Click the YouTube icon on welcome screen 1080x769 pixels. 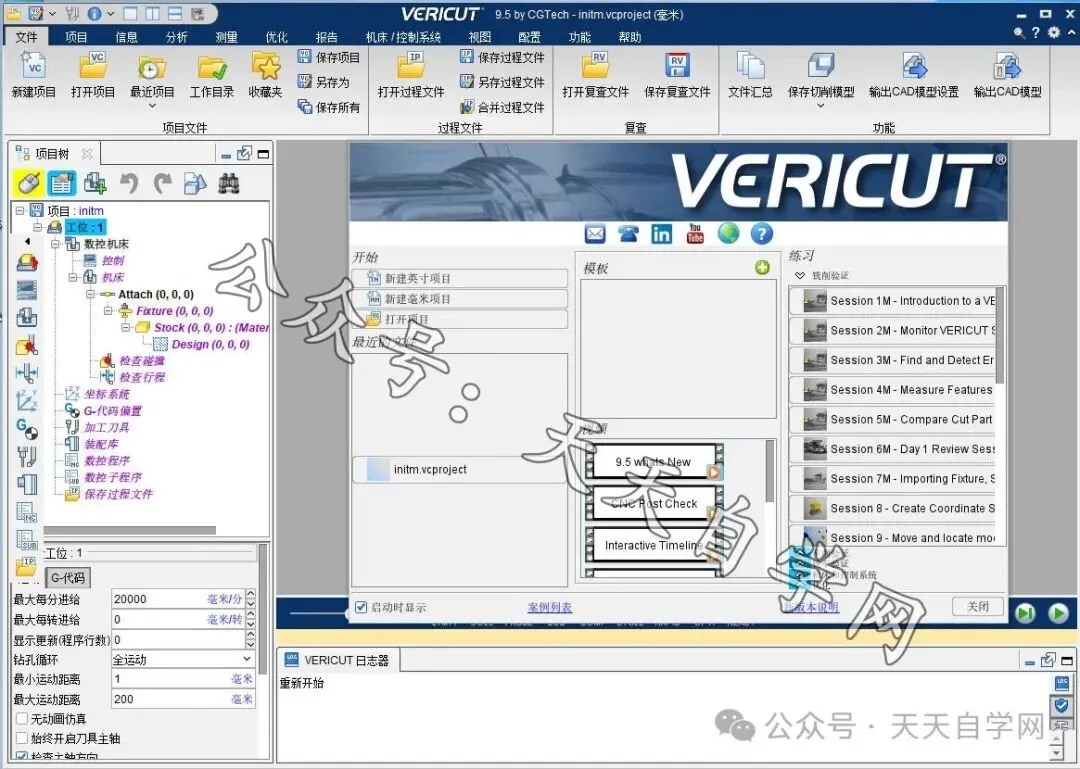(x=695, y=234)
